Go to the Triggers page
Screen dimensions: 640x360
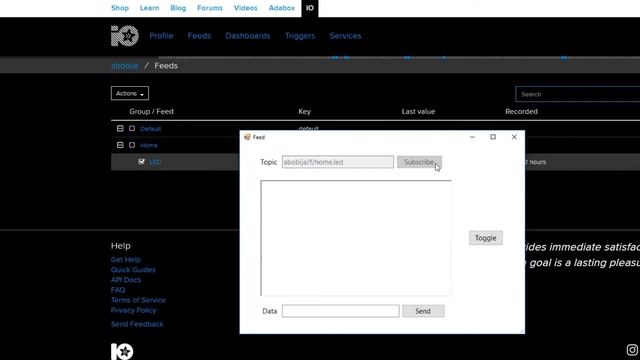300,36
